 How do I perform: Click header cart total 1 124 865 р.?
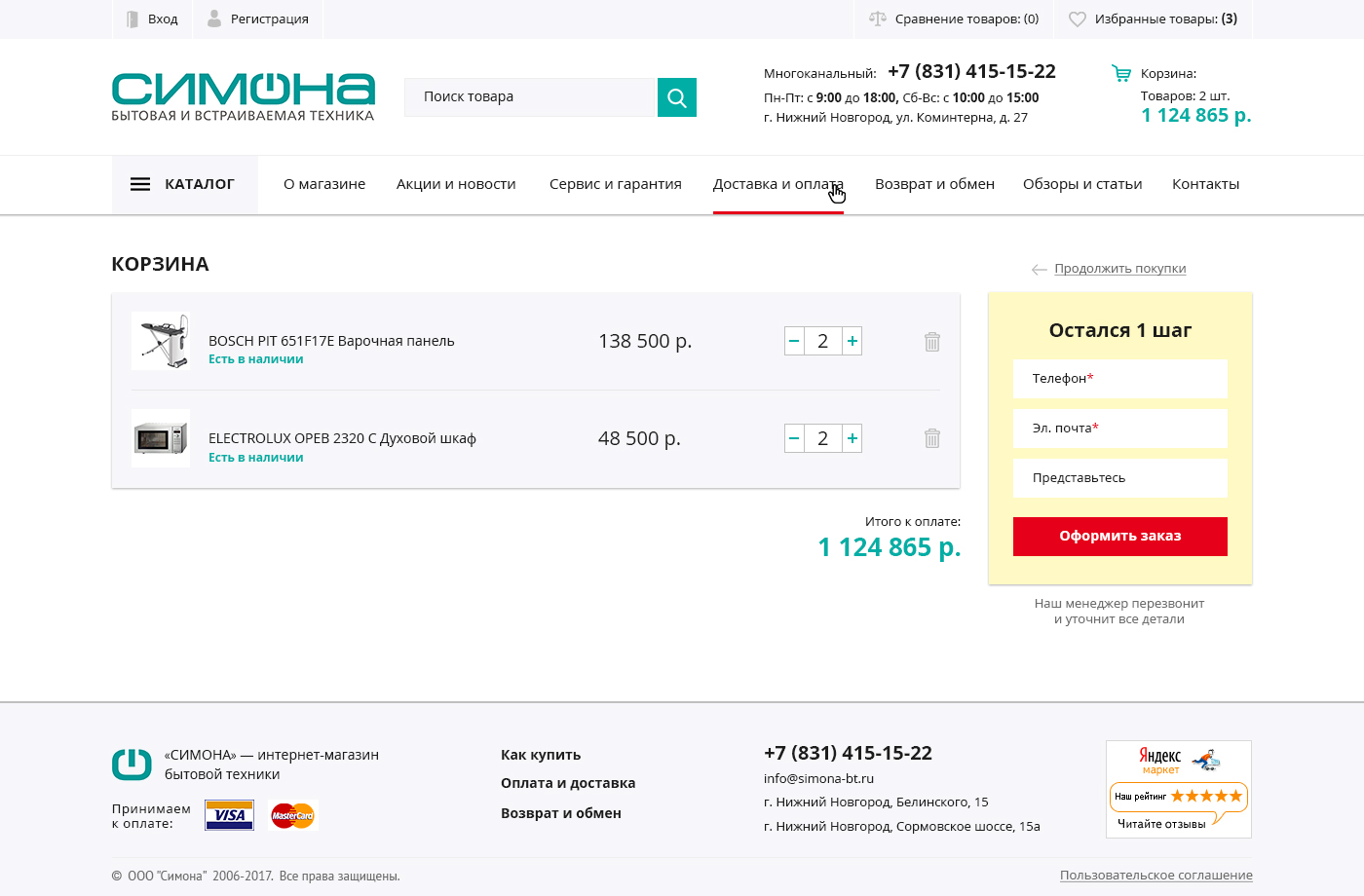(1196, 115)
